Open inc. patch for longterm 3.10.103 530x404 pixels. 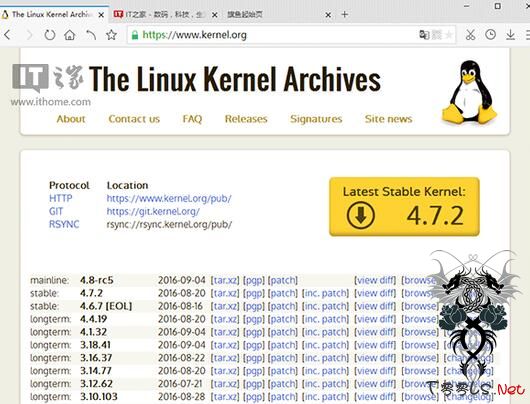click(325, 397)
